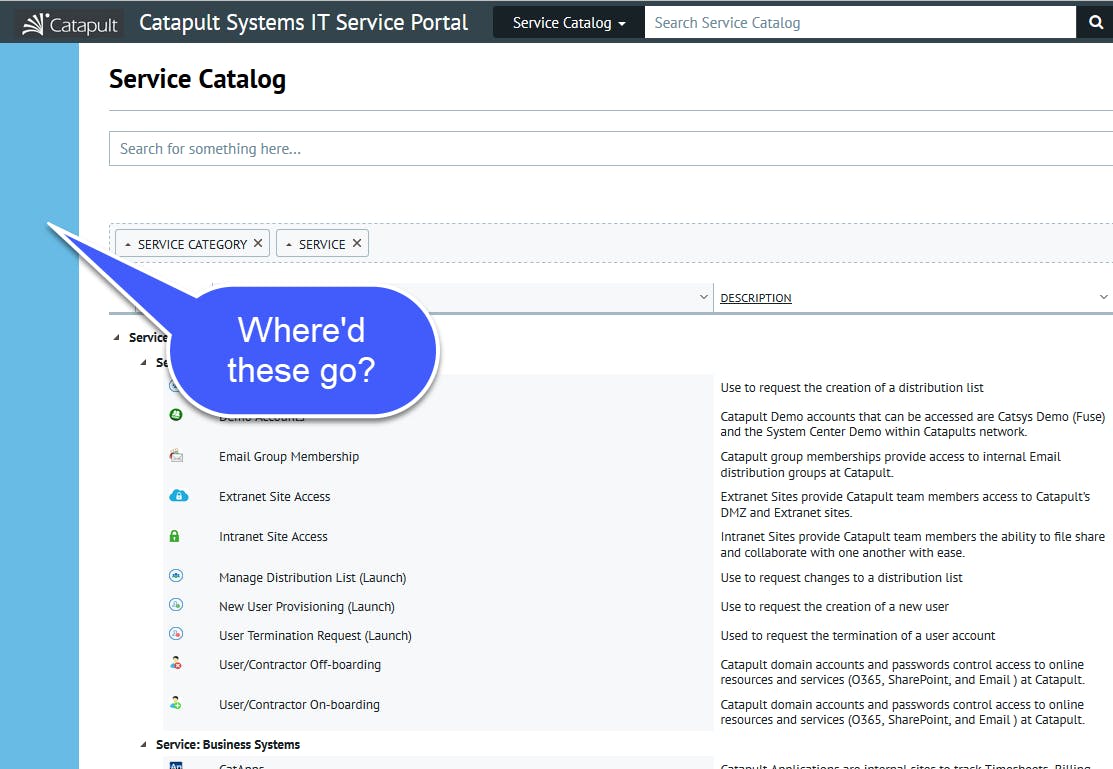The image size is (1113, 769).
Task: Click the User/Contractor On-boarding icon
Action: tap(176, 703)
